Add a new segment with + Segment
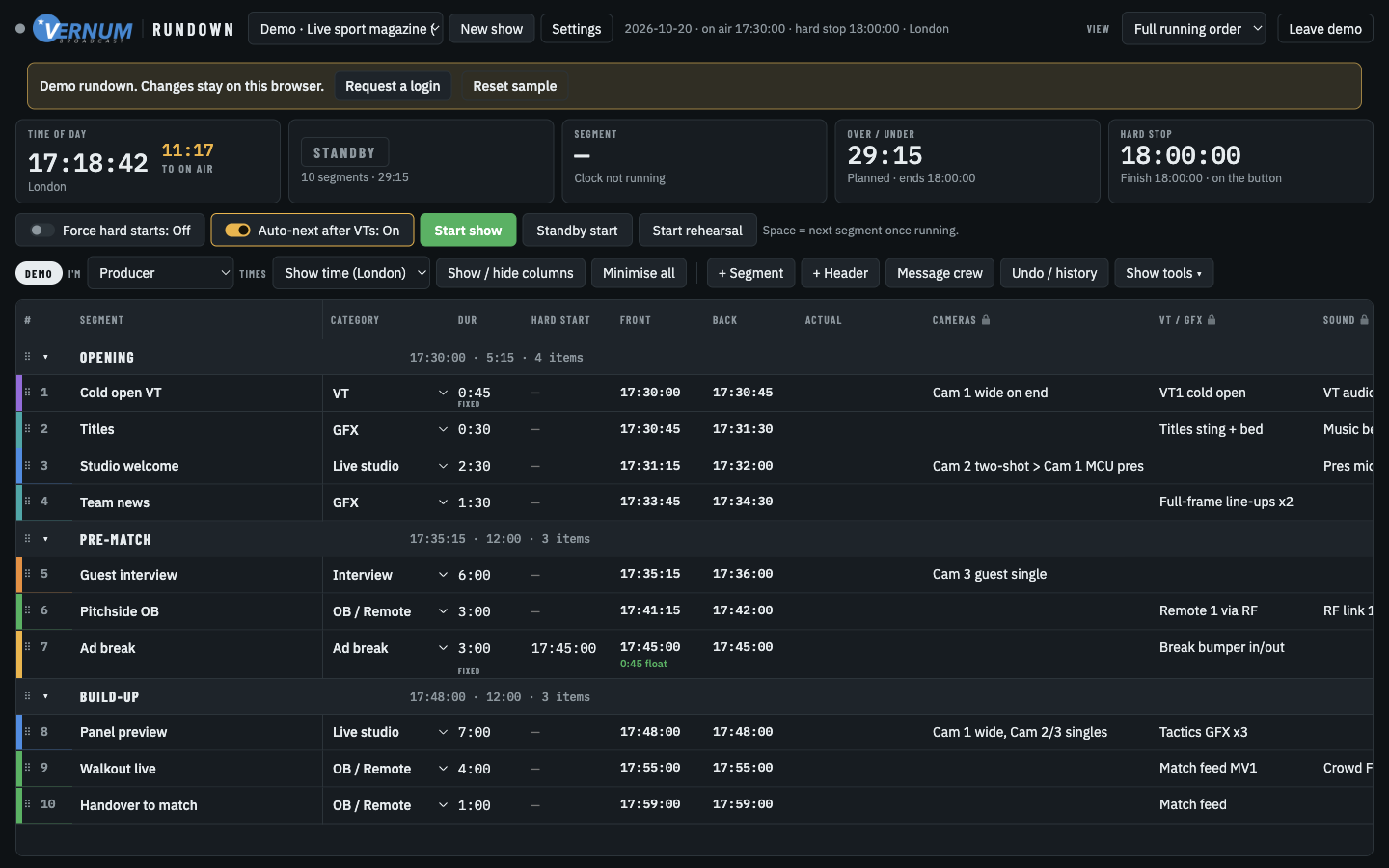This screenshot has width=1389, height=868. [x=750, y=273]
